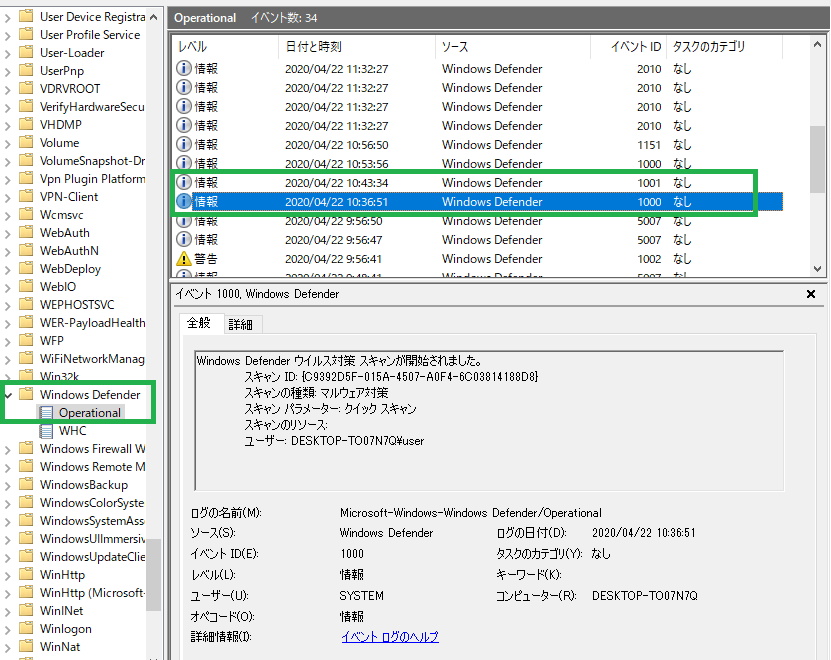831x660 pixels.
Task: Click the folder icon beside VPN-Client
Action: pyautogui.click(x=26, y=196)
